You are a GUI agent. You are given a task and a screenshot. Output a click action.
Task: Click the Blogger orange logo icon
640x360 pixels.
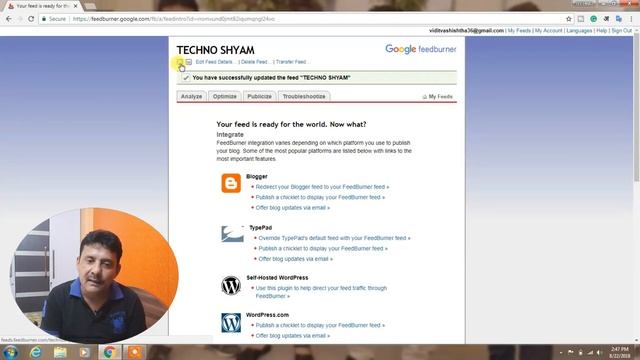[x=231, y=183]
